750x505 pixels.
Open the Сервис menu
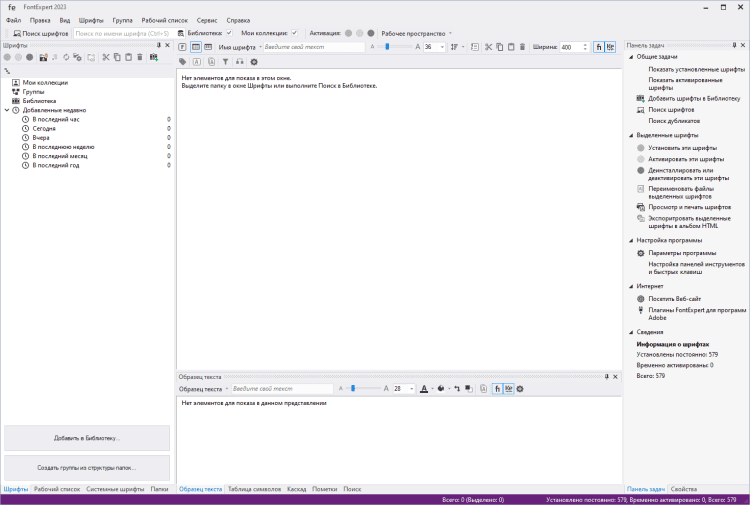point(207,21)
